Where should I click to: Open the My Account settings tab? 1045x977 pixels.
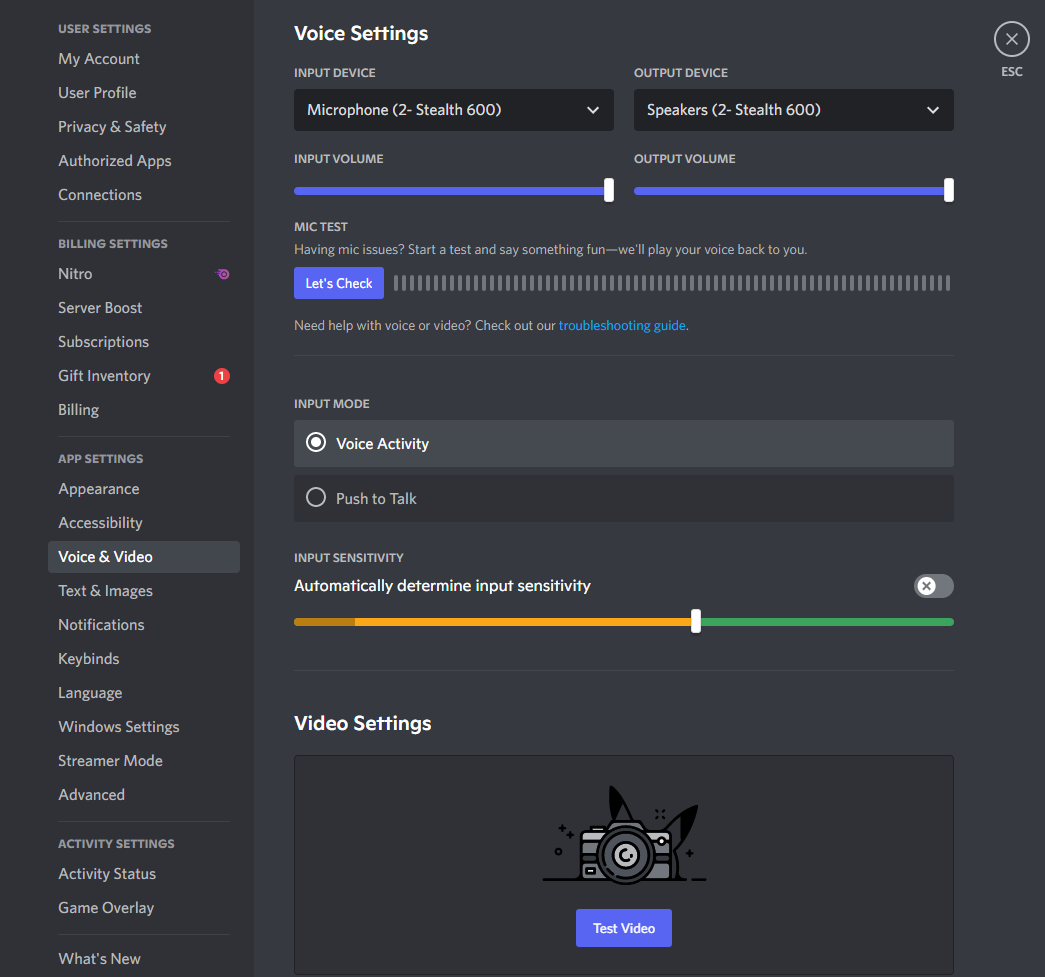click(99, 59)
